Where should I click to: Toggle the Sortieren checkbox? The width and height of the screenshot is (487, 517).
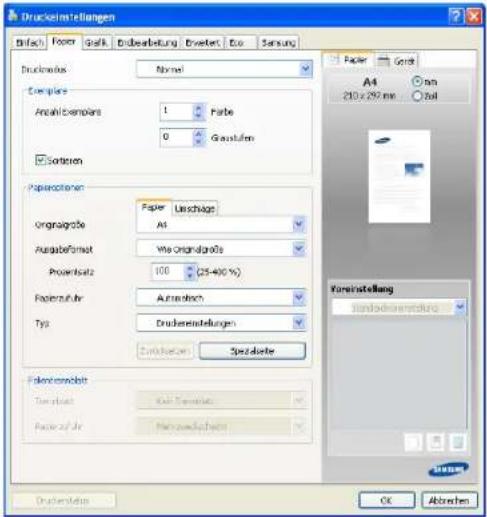(40, 160)
